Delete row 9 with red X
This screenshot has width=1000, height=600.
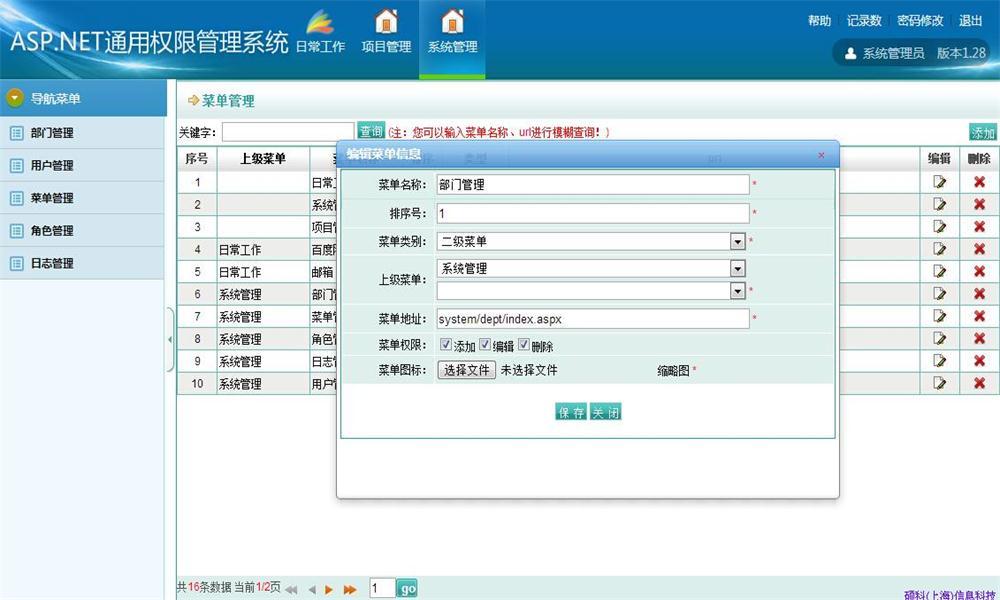click(980, 360)
